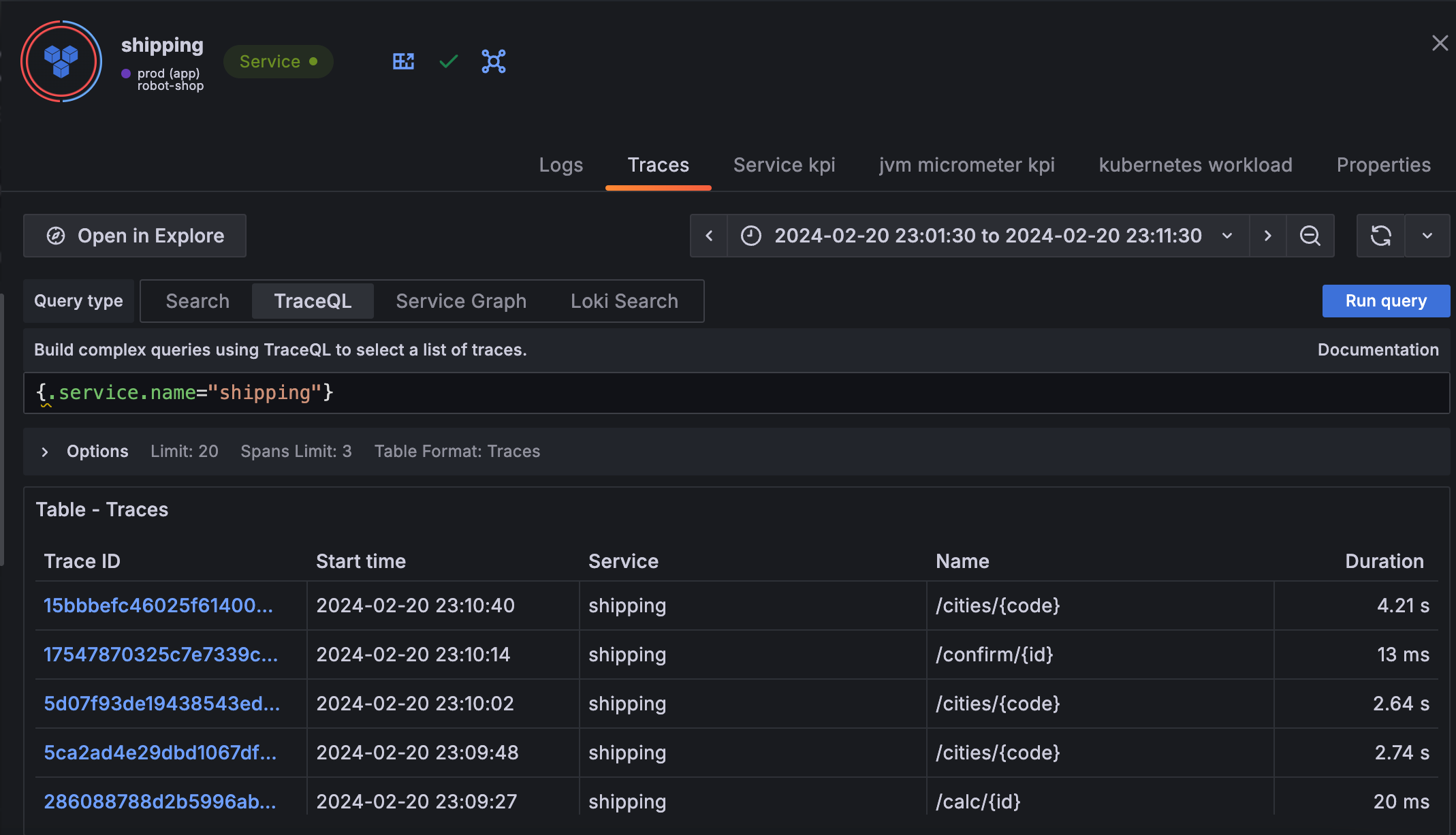Image resolution: width=1456 pixels, height=835 pixels.
Task: Open the refresh interval dropdown arrow
Action: point(1427,236)
